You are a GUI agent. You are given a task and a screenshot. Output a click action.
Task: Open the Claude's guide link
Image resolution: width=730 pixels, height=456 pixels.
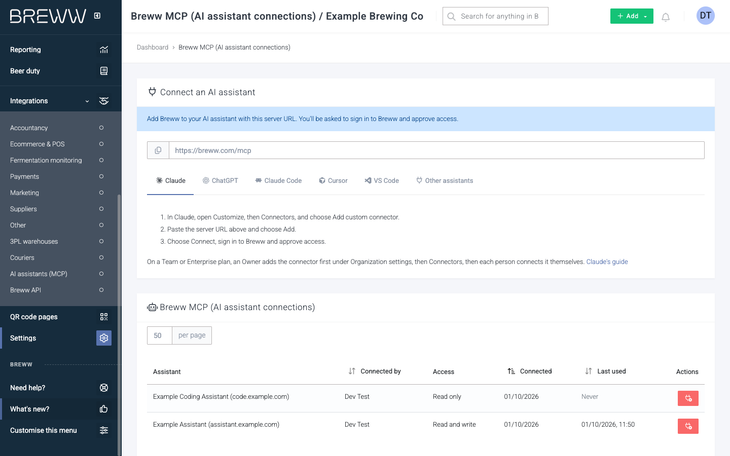coord(607,262)
